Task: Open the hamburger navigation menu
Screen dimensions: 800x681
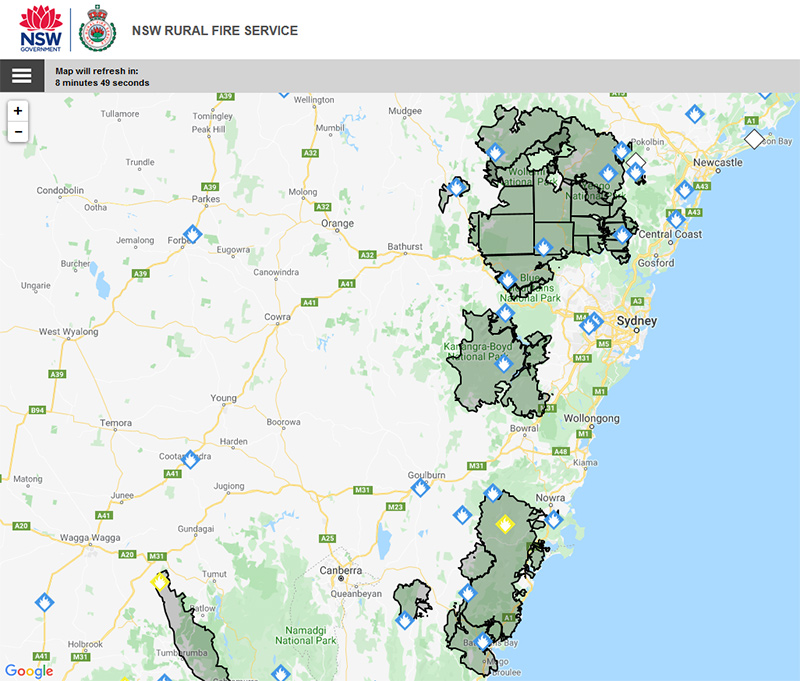Action: (20, 76)
